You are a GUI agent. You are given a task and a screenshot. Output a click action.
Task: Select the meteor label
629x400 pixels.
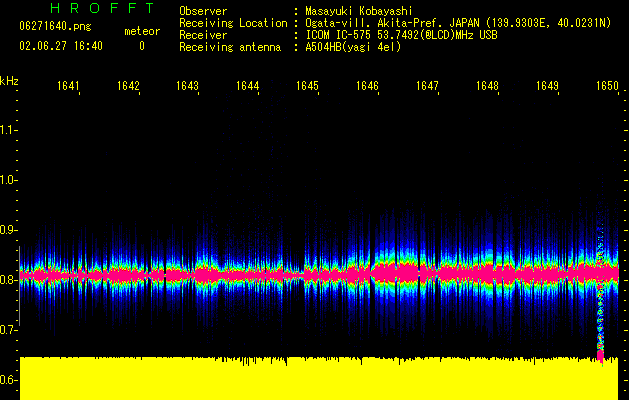point(141,32)
